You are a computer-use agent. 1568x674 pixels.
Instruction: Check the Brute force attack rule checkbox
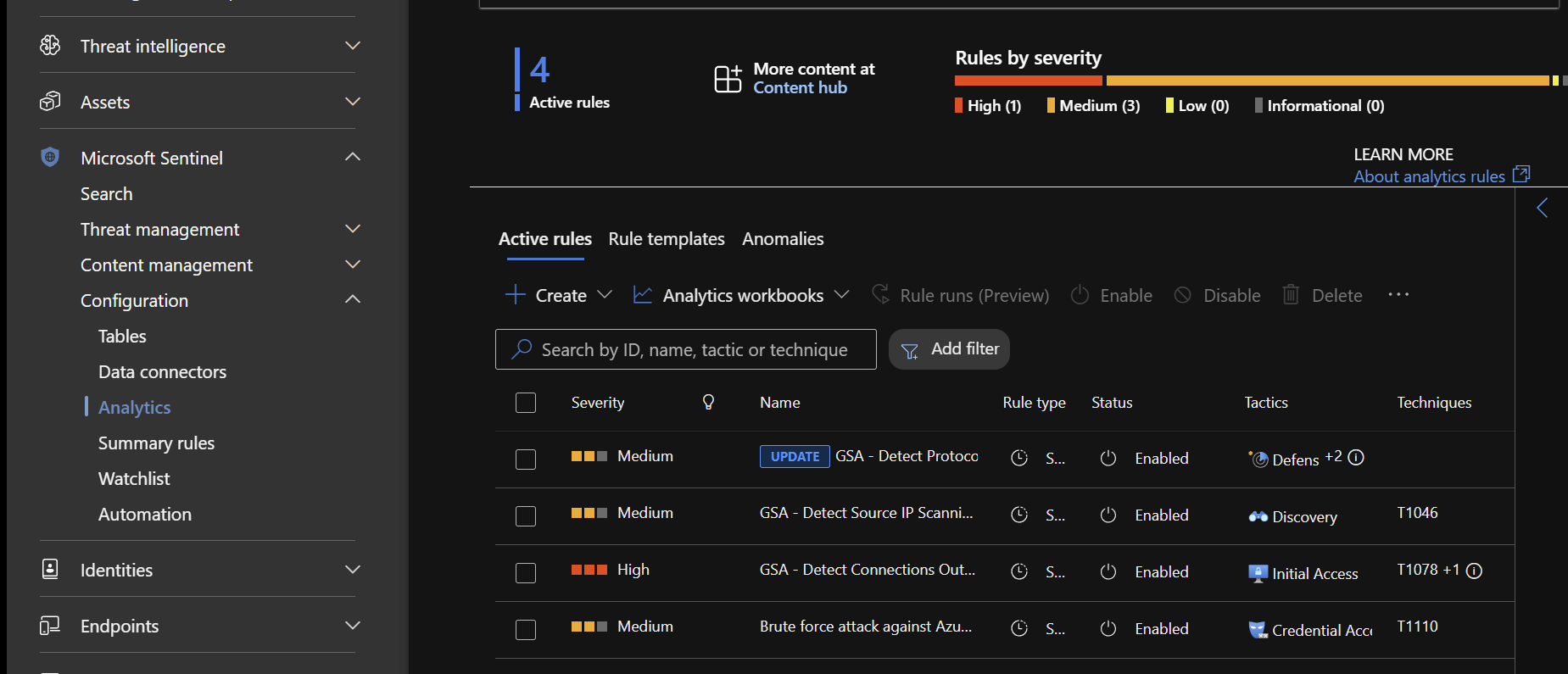click(x=526, y=630)
